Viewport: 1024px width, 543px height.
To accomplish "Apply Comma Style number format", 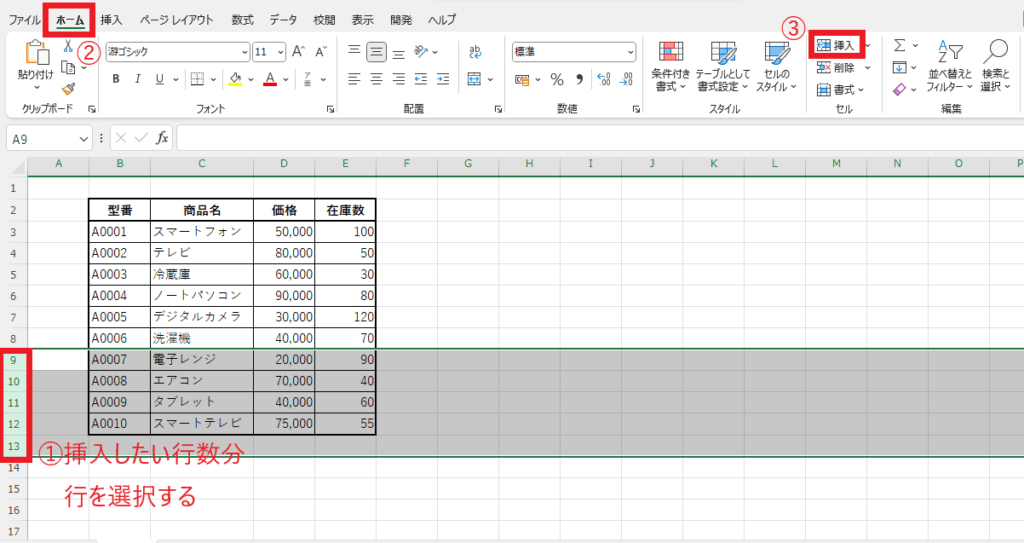I will pyautogui.click(x=579, y=80).
